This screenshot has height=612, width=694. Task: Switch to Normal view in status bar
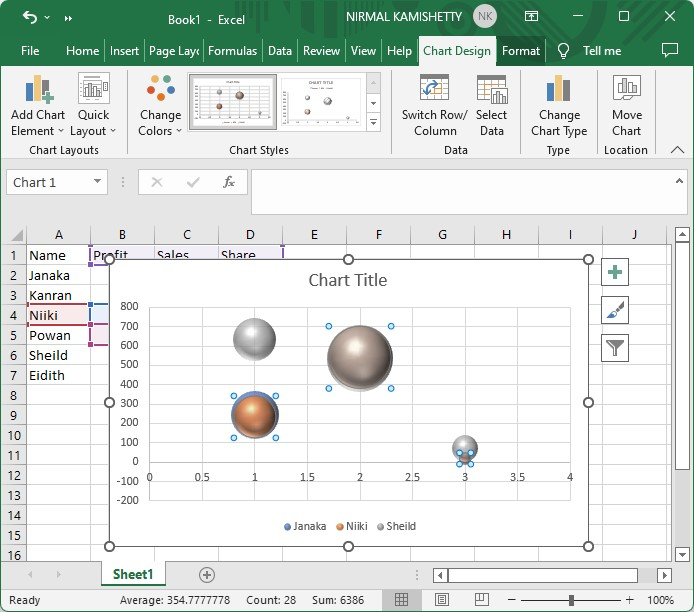coord(401,600)
